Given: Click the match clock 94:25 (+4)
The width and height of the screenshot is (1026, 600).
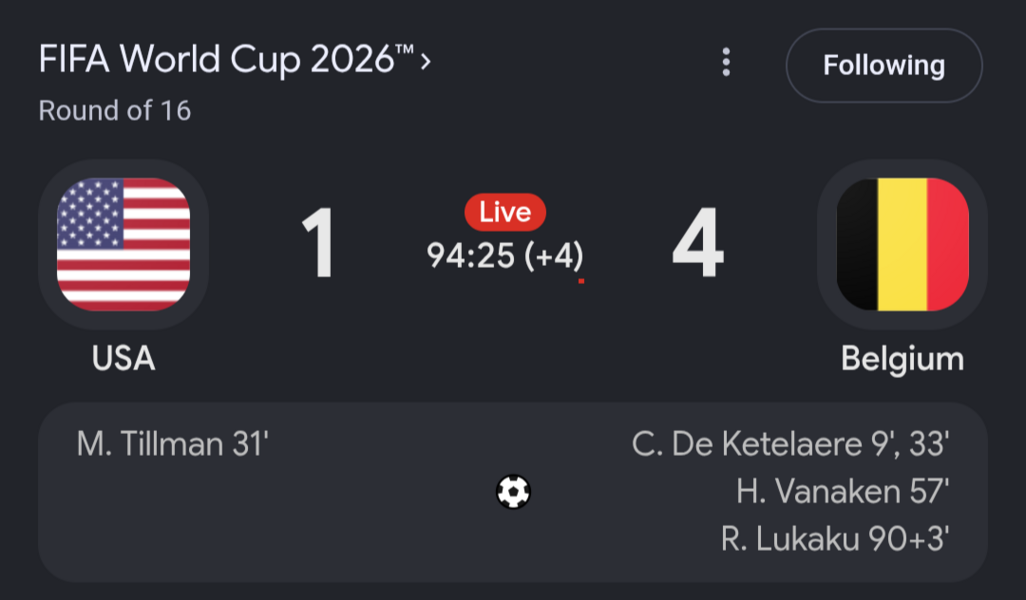Looking at the screenshot, I should (x=504, y=256).
